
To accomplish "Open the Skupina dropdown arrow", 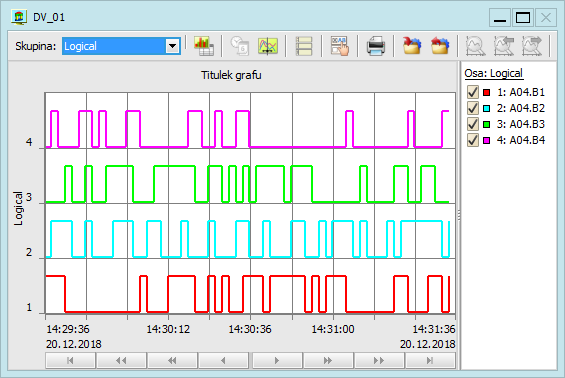I will point(173,46).
